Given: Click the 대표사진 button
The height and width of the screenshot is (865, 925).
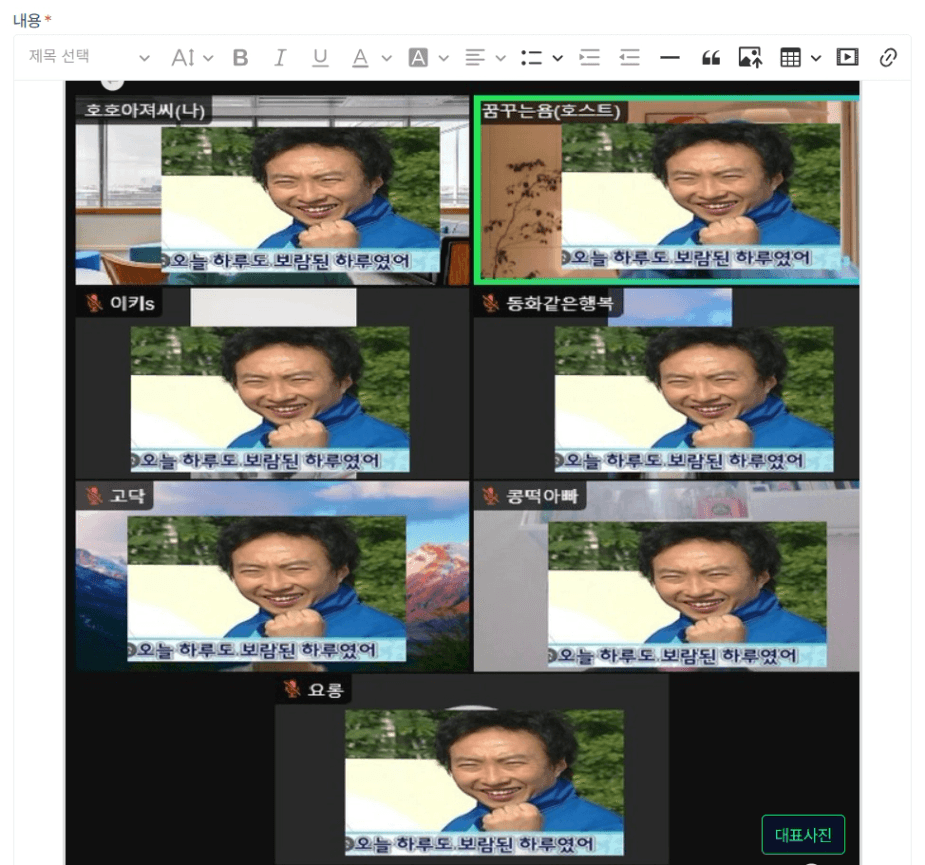Looking at the screenshot, I should [x=803, y=835].
